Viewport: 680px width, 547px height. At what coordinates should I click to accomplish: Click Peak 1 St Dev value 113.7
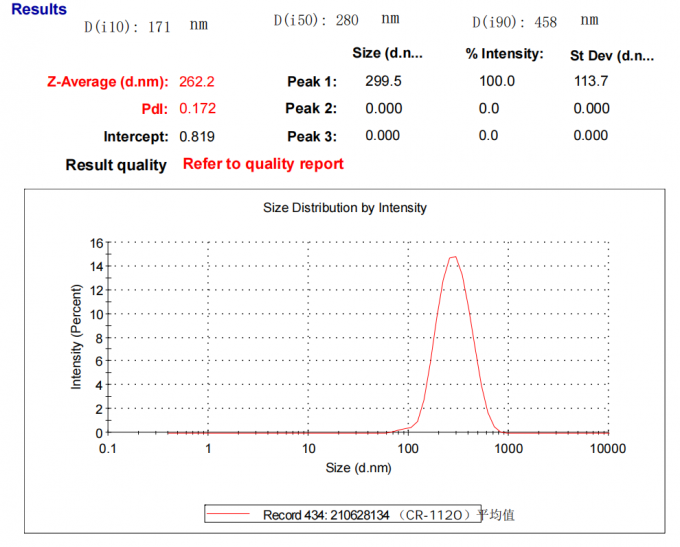591,81
